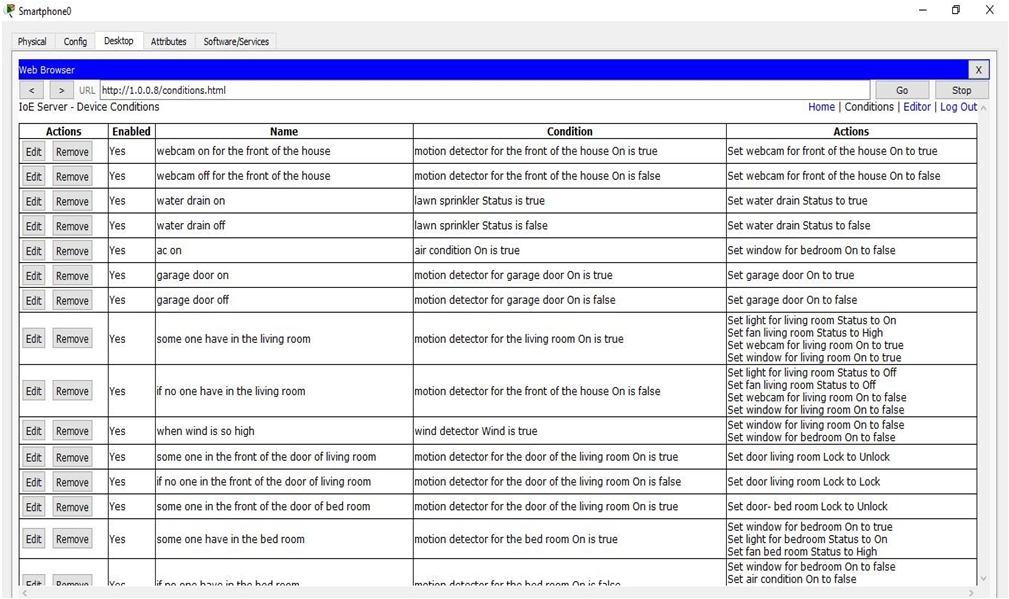Screen dimensions: 1009x599
Task: Edit the some one have in the bed room rule
Action: pyautogui.click(x=33, y=539)
